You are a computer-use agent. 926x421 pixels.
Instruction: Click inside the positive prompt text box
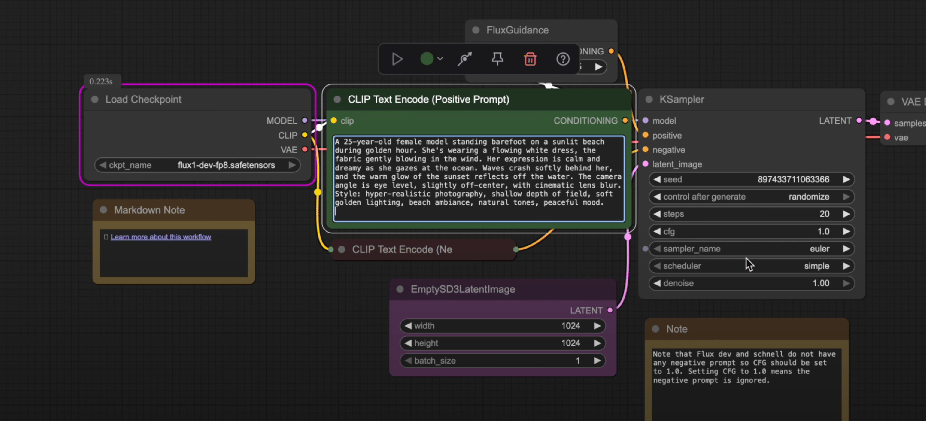click(x=479, y=179)
